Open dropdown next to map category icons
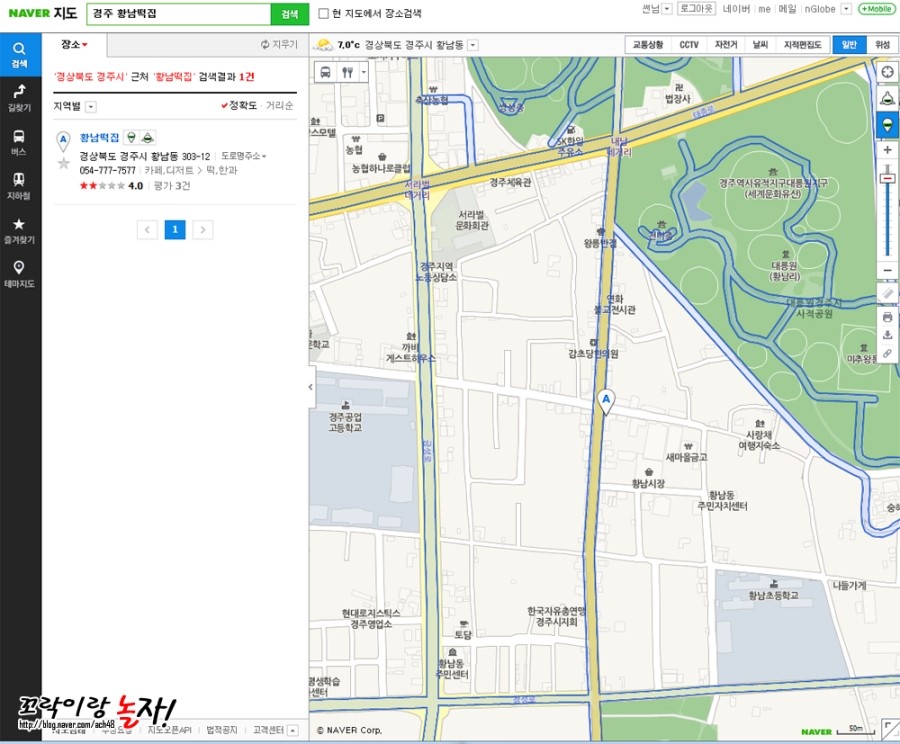This screenshot has width=900, height=744. click(363, 72)
